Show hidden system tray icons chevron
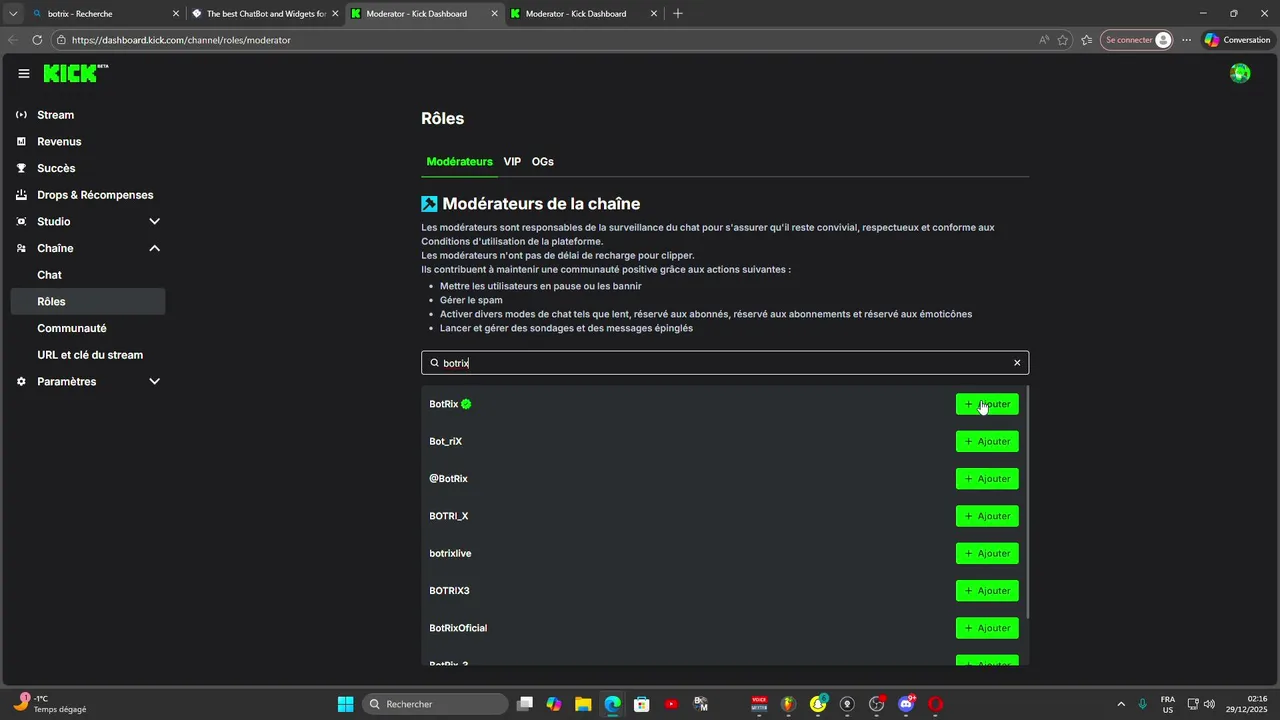This screenshot has width=1280, height=720. coord(1120,704)
